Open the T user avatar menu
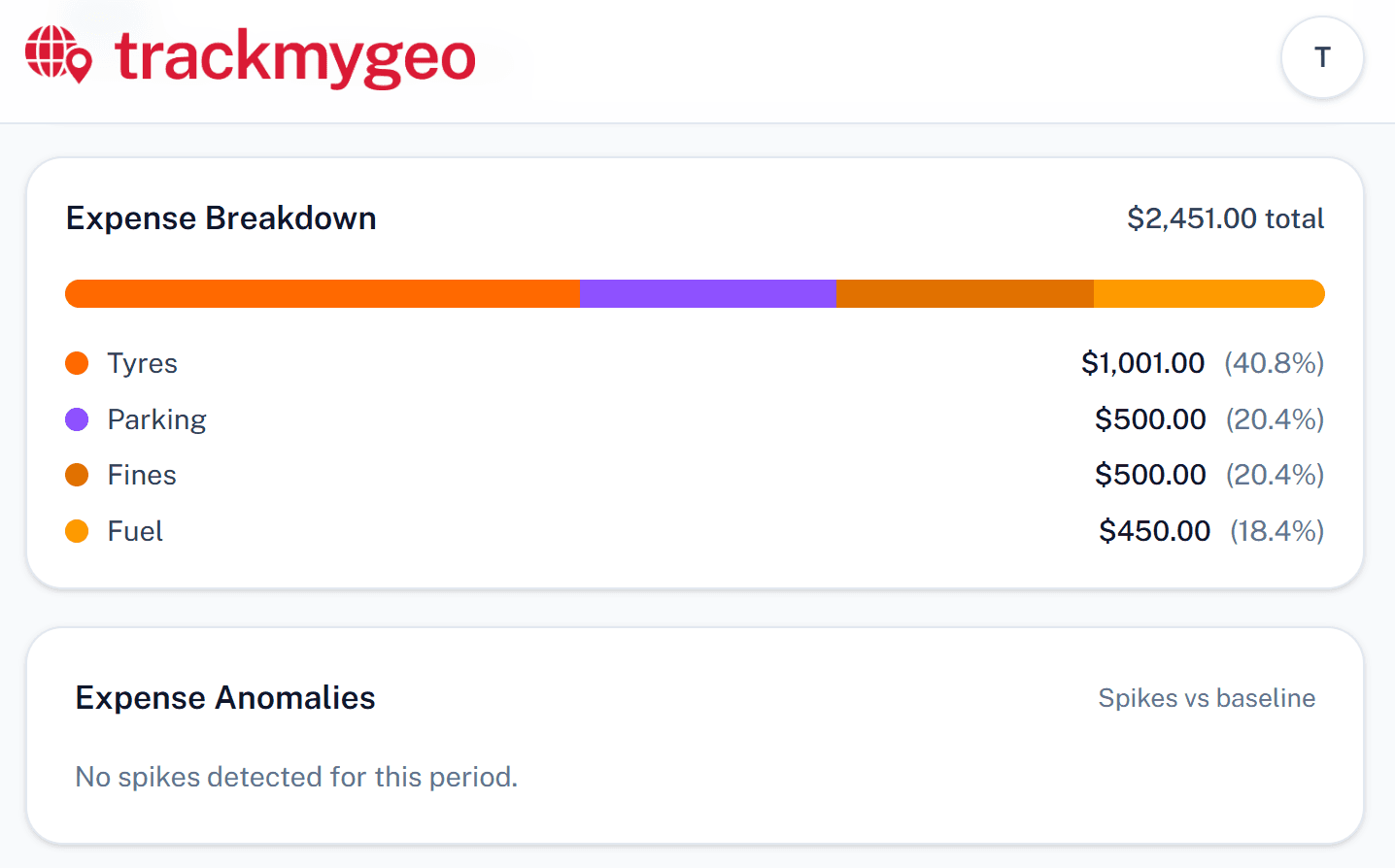1395x868 pixels. pyautogui.click(x=1322, y=57)
